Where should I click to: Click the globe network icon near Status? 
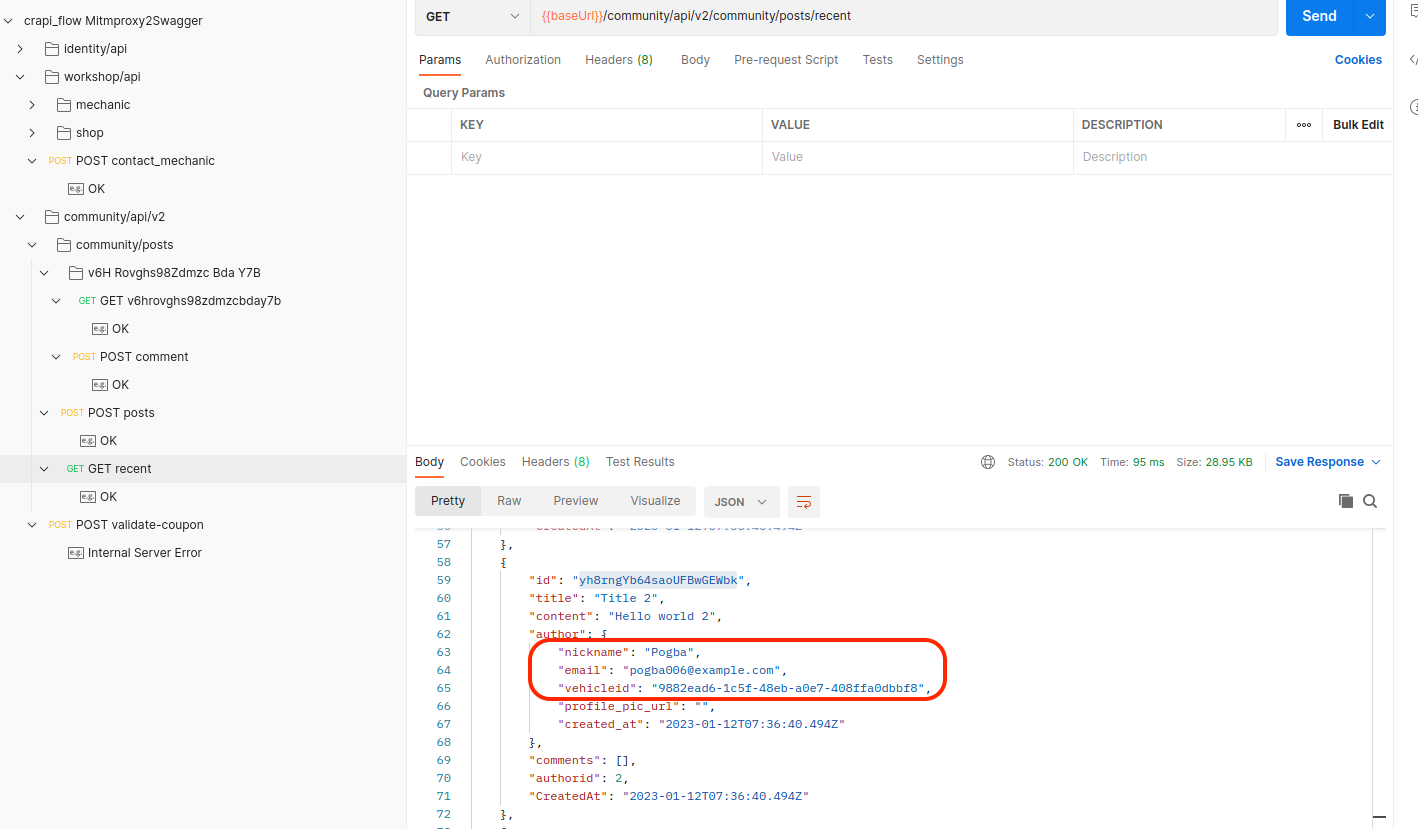[x=988, y=462]
